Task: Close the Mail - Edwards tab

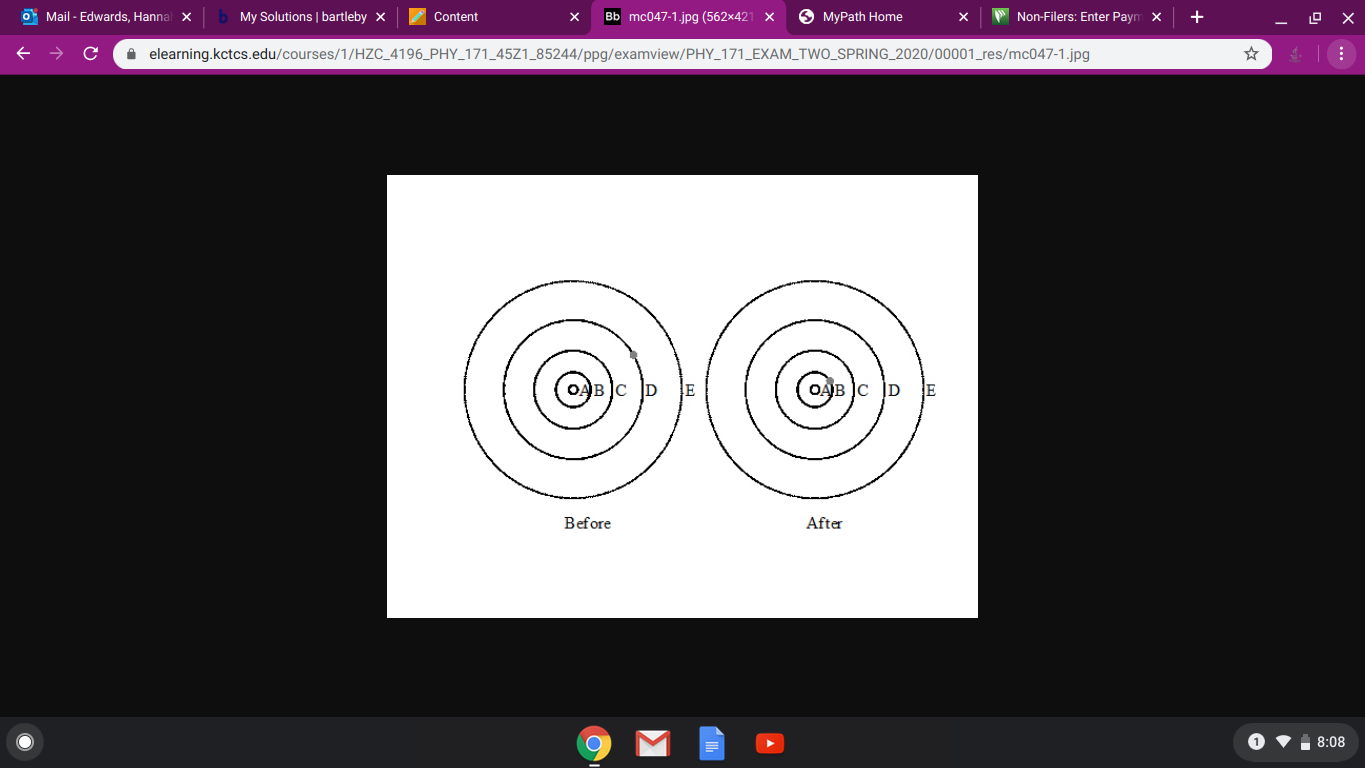Action: point(187,17)
